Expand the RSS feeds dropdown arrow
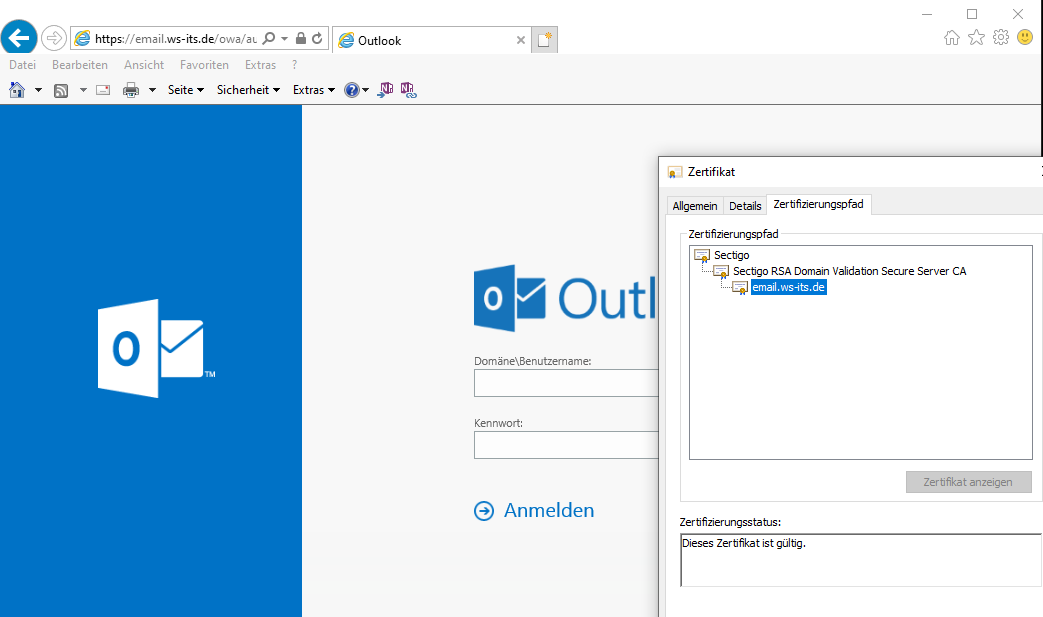Viewport: 1043px width, 617px height. [x=83, y=90]
